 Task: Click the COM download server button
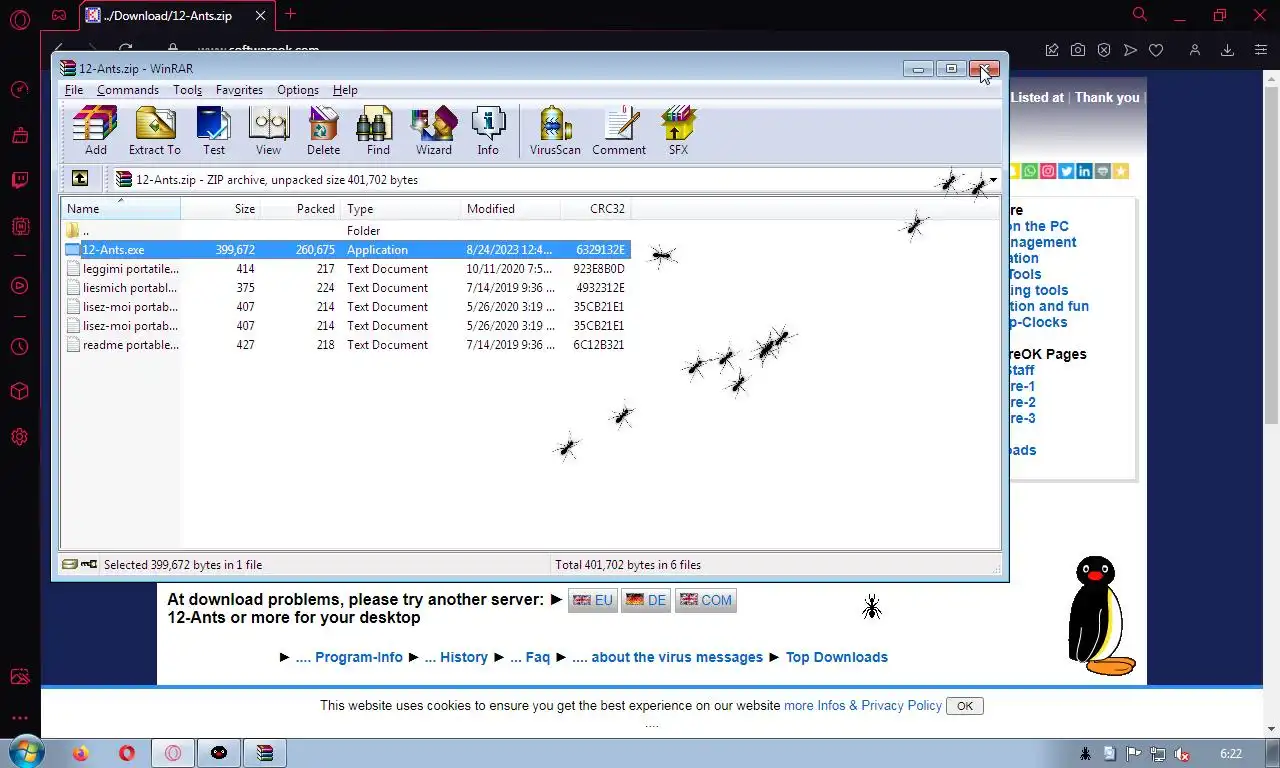tap(706, 601)
